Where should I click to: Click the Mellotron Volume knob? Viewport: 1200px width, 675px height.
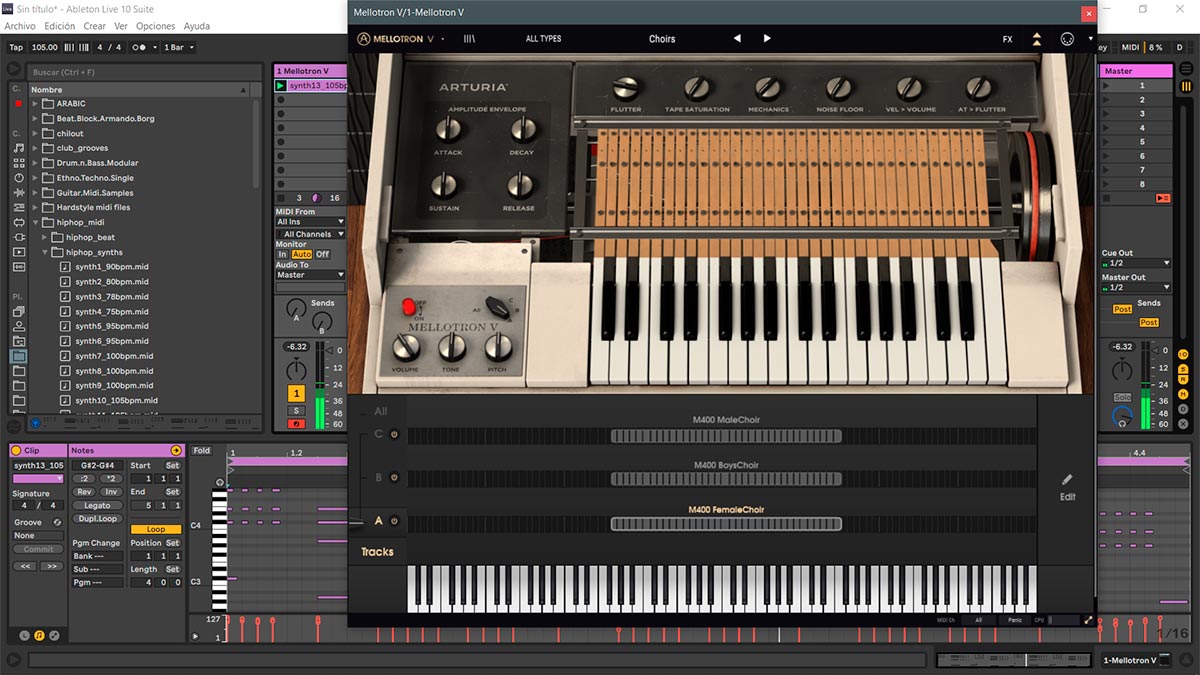click(405, 347)
